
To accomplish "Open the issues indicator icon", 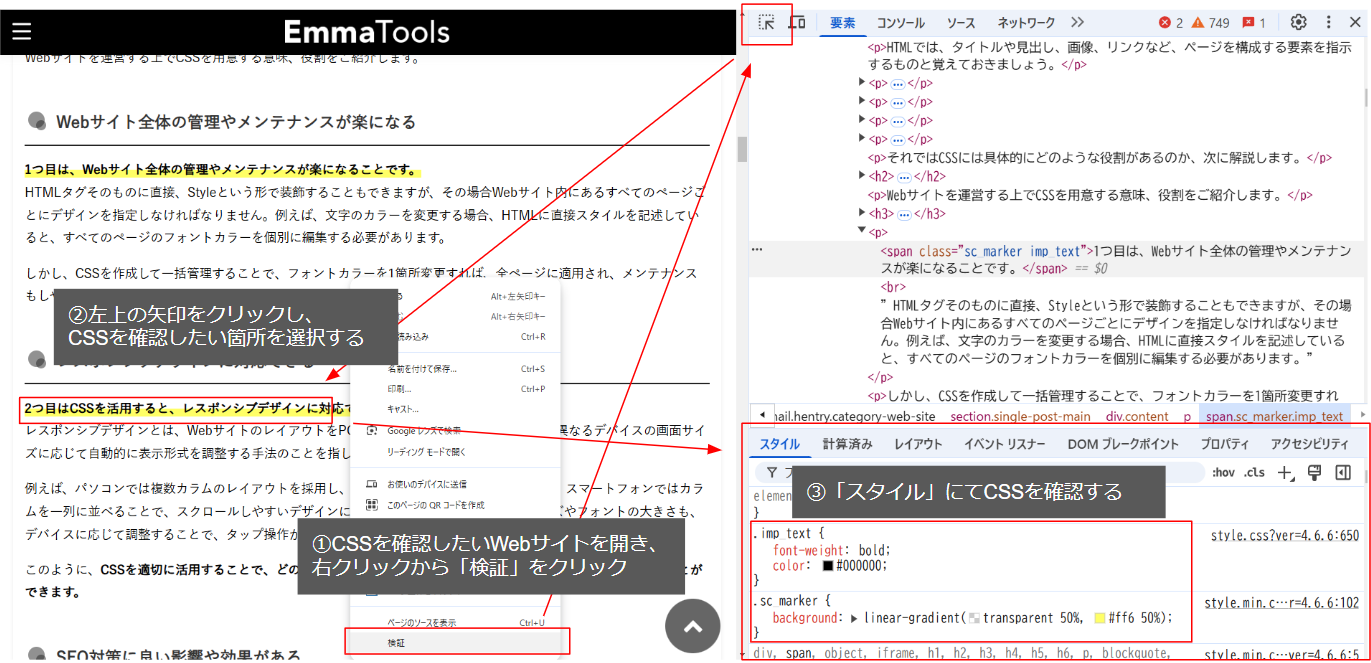I will pyautogui.click(x=1249, y=21).
